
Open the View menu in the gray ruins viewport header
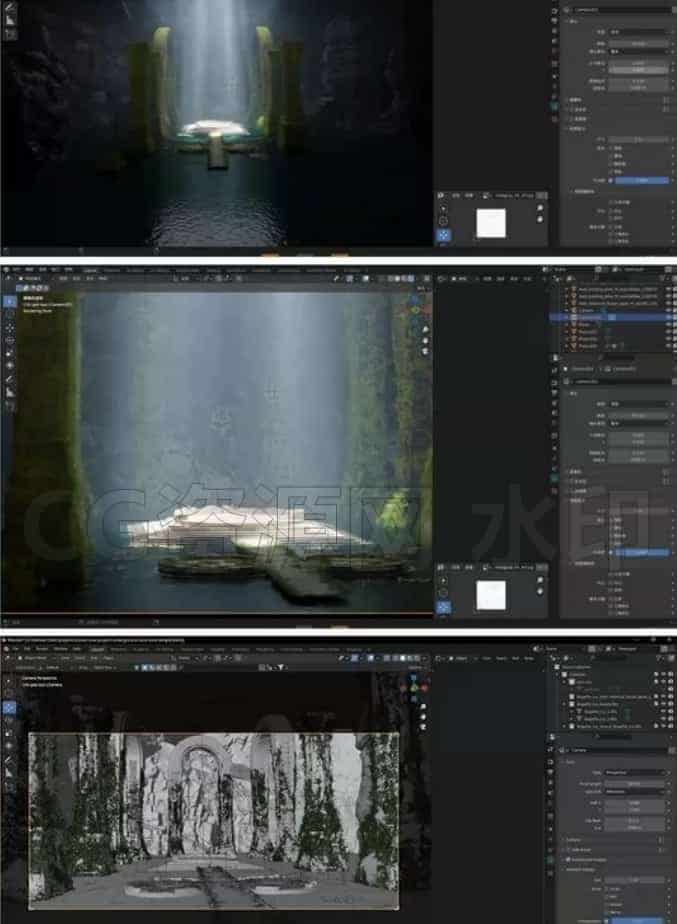pos(65,658)
